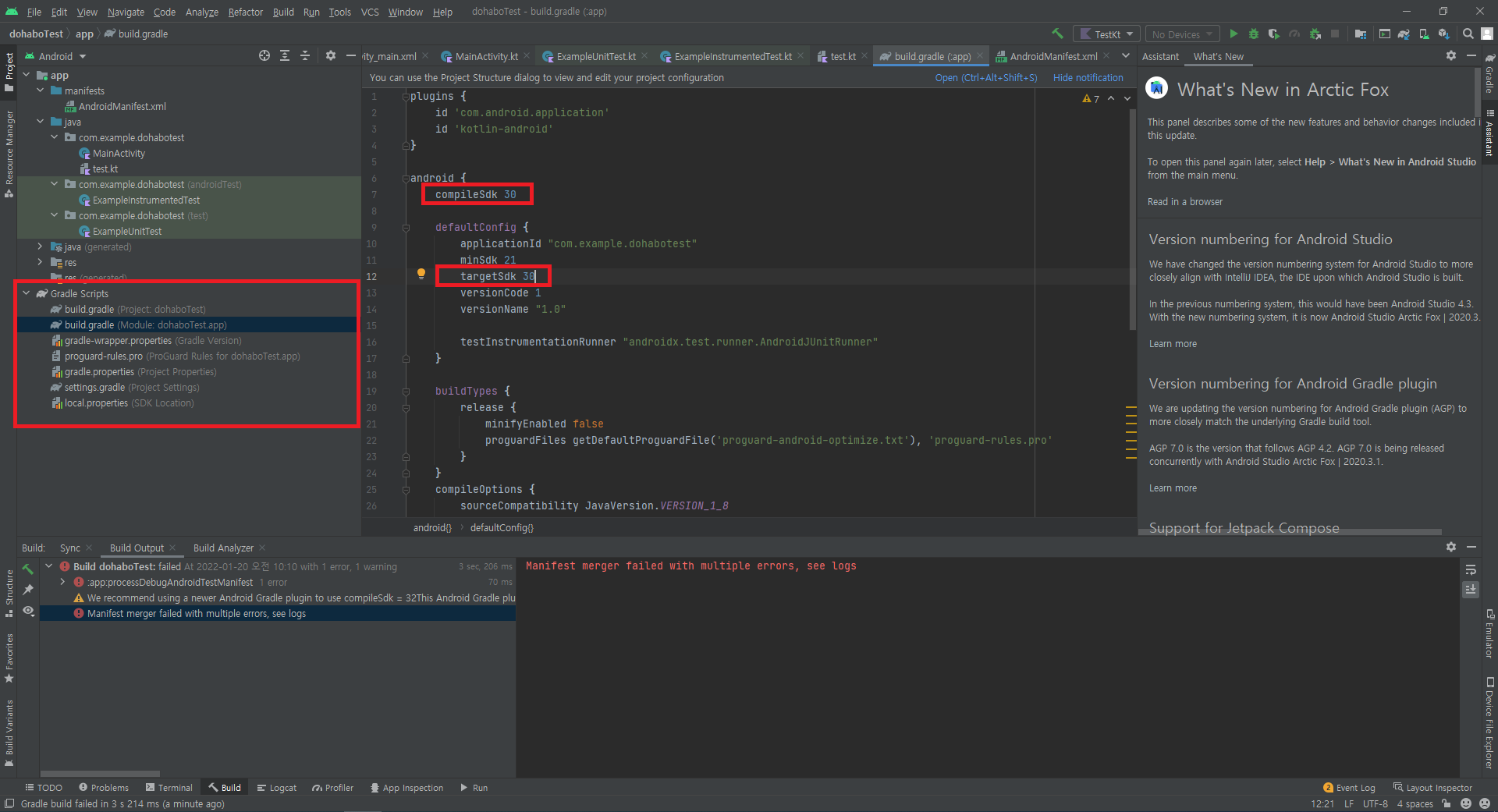Click Learn more under Android Studio numbering
The width and height of the screenshot is (1498, 812).
coord(1173,343)
